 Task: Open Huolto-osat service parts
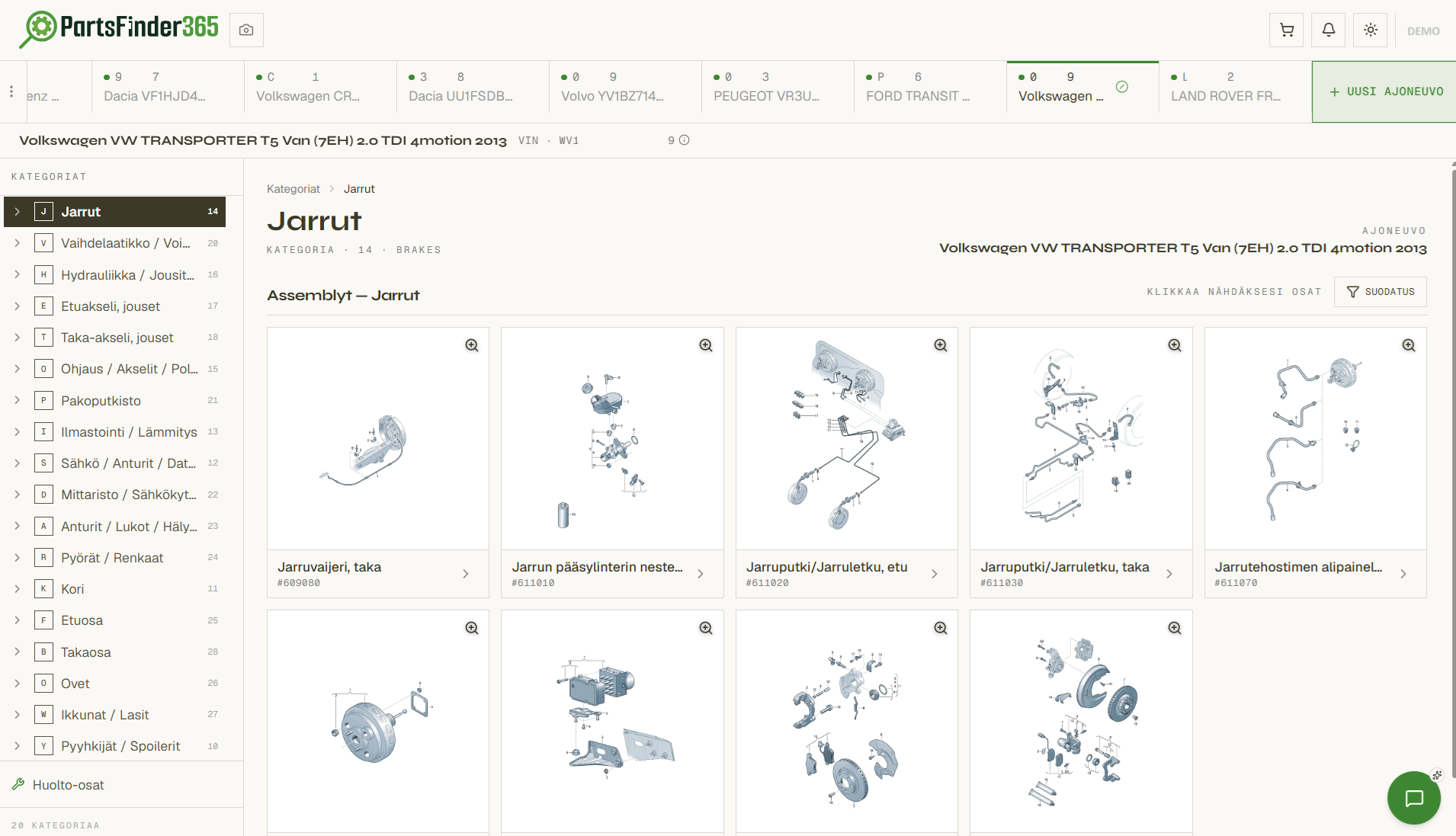pyautogui.click(x=122, y=784)
